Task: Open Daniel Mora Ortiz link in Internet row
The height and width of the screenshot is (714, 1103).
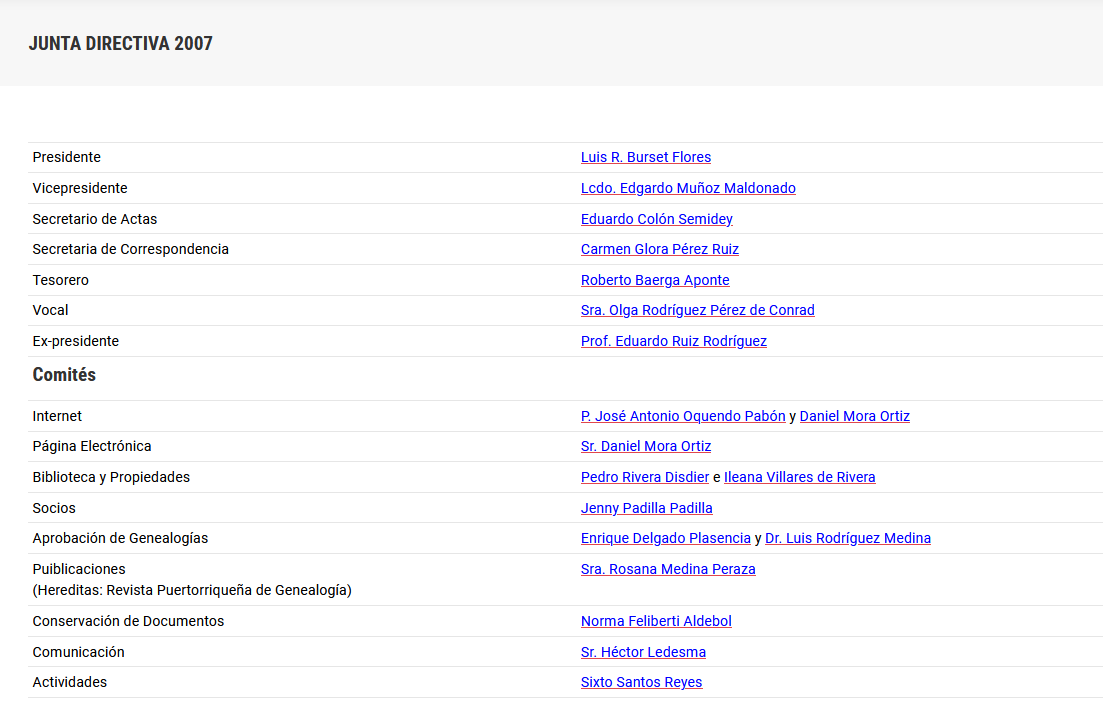Action: point(854,416)
